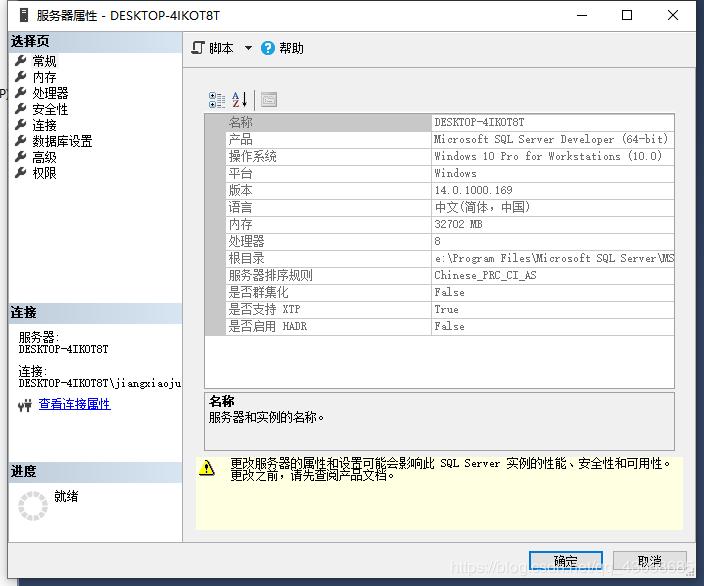Switch to the 处理器 page
The width and height of the screenshot is (704, 586).
coord(50,93)
